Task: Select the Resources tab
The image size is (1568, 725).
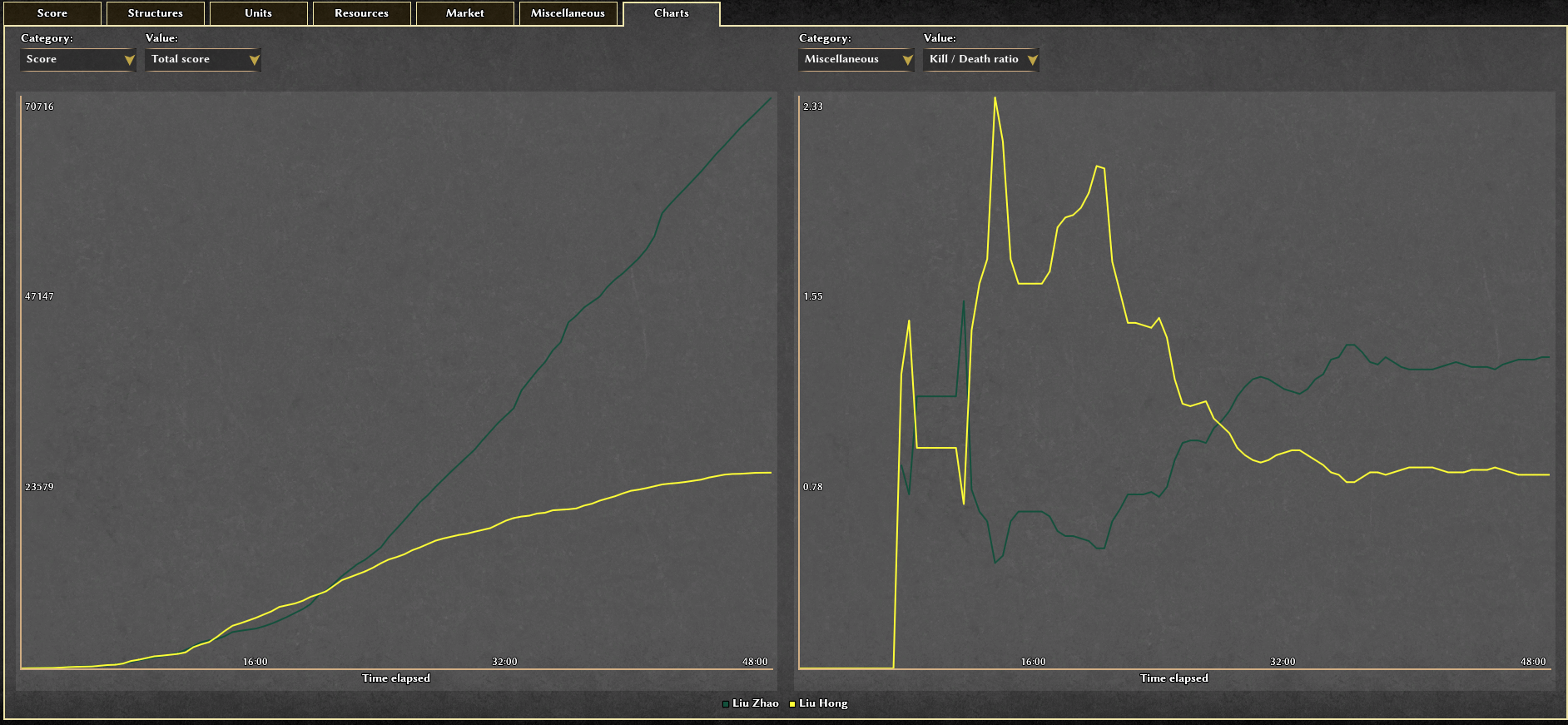Action: tap(361, 13)
